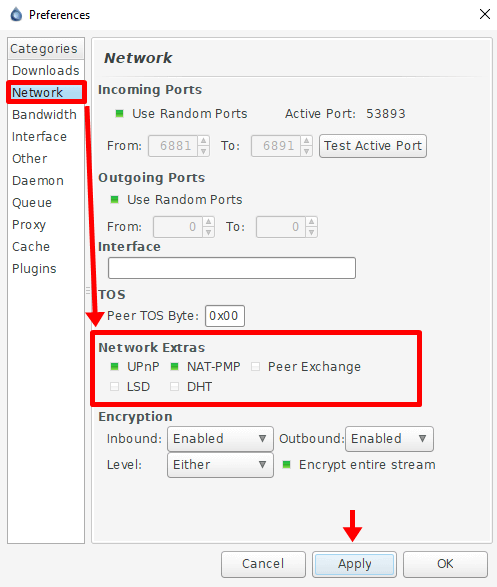
Task: Click the Apply button
Action: 354,564
